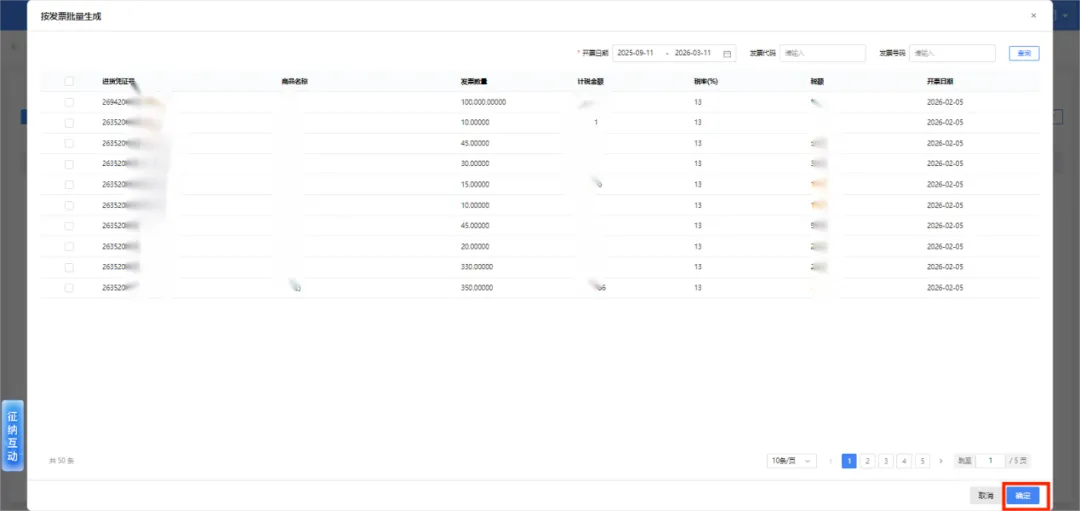Open start date 2025-09-11 picker
This screenshot has width=1080, height=511.
point(634,53)
